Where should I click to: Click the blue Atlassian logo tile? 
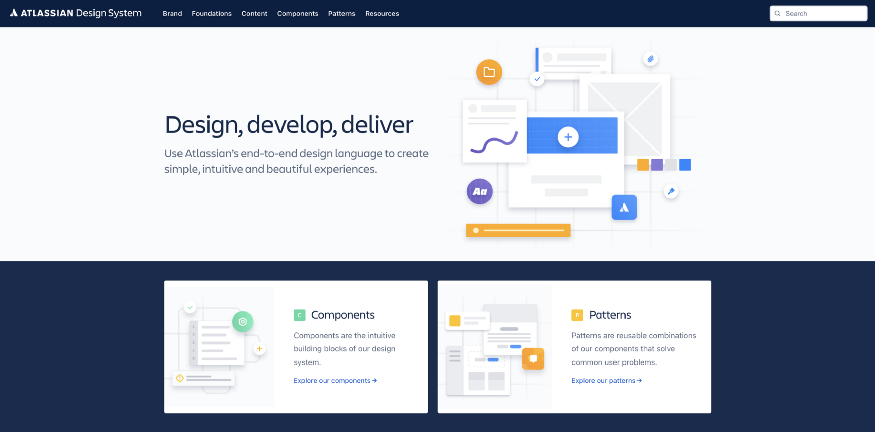(624, 207)
